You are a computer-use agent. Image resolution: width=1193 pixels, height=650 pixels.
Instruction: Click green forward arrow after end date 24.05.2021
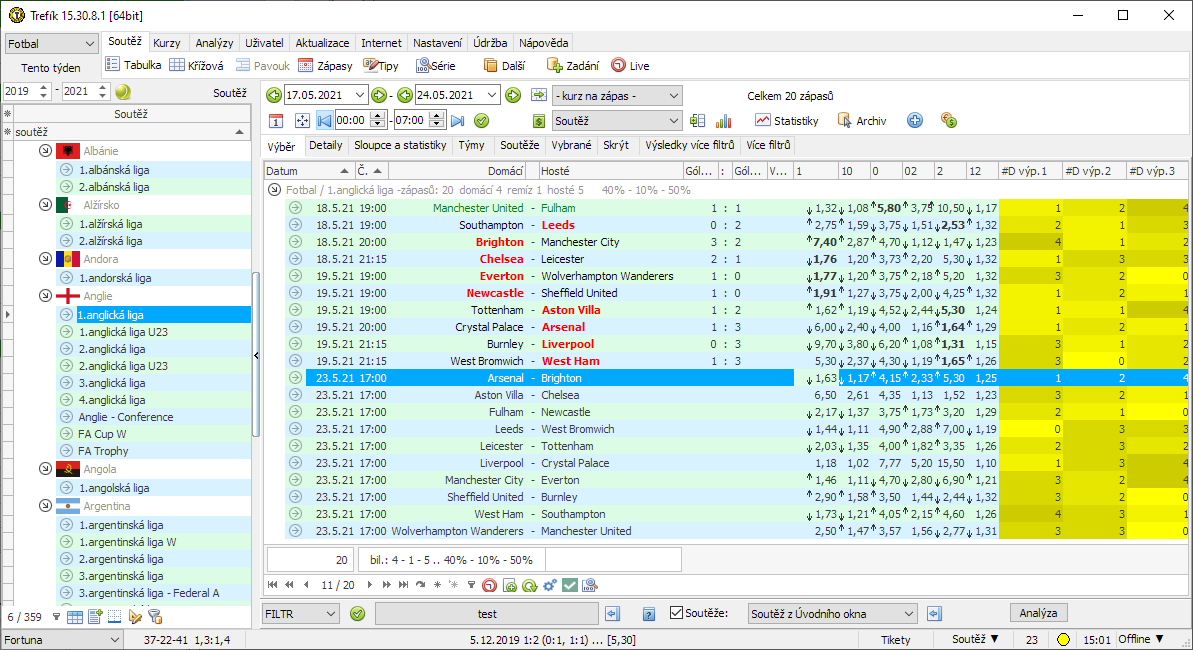click(513, 95)
